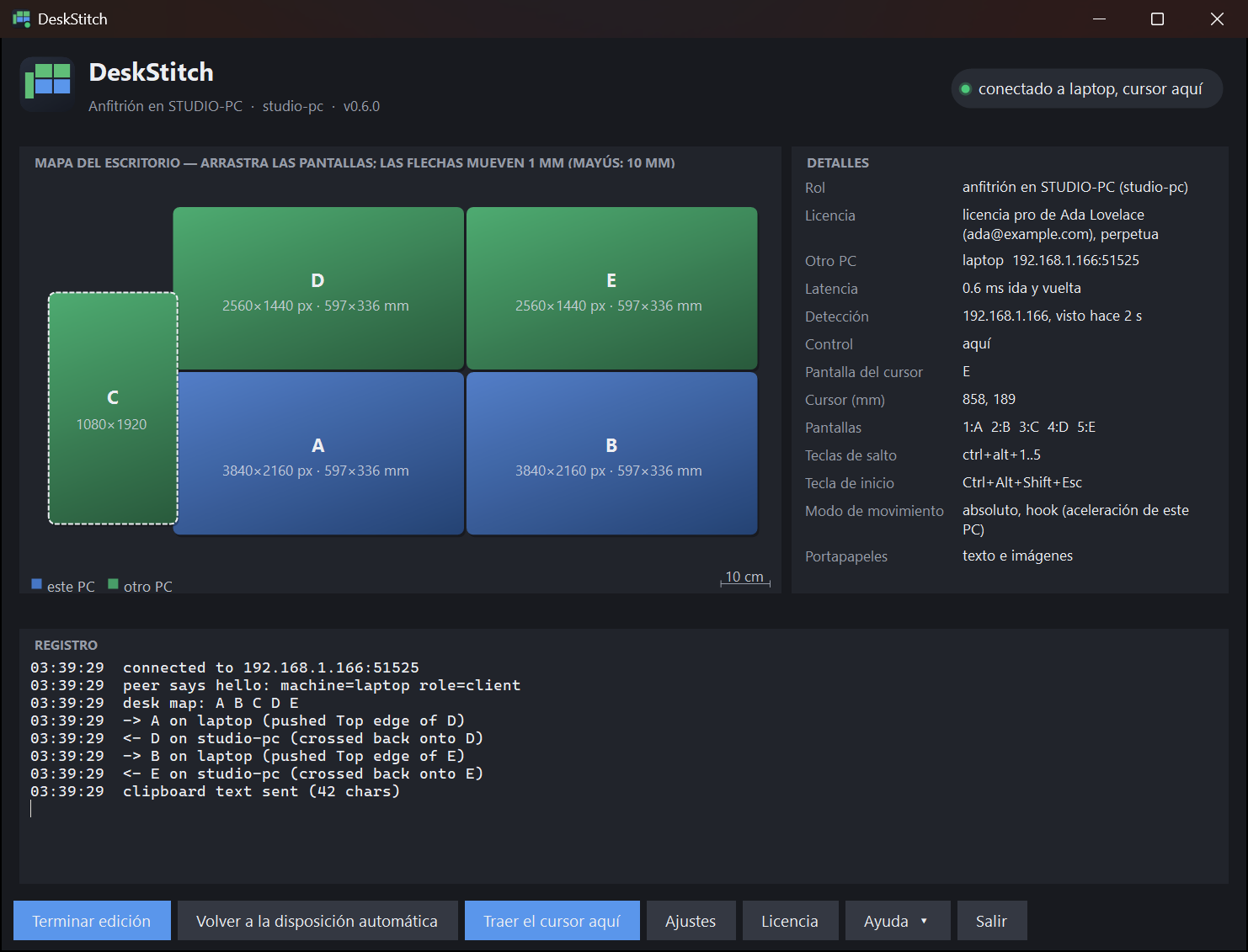This screenshot has width=1248, height=952.
Task: Click the DeskStitch logo icon in the header
Action: pos(48,84)
